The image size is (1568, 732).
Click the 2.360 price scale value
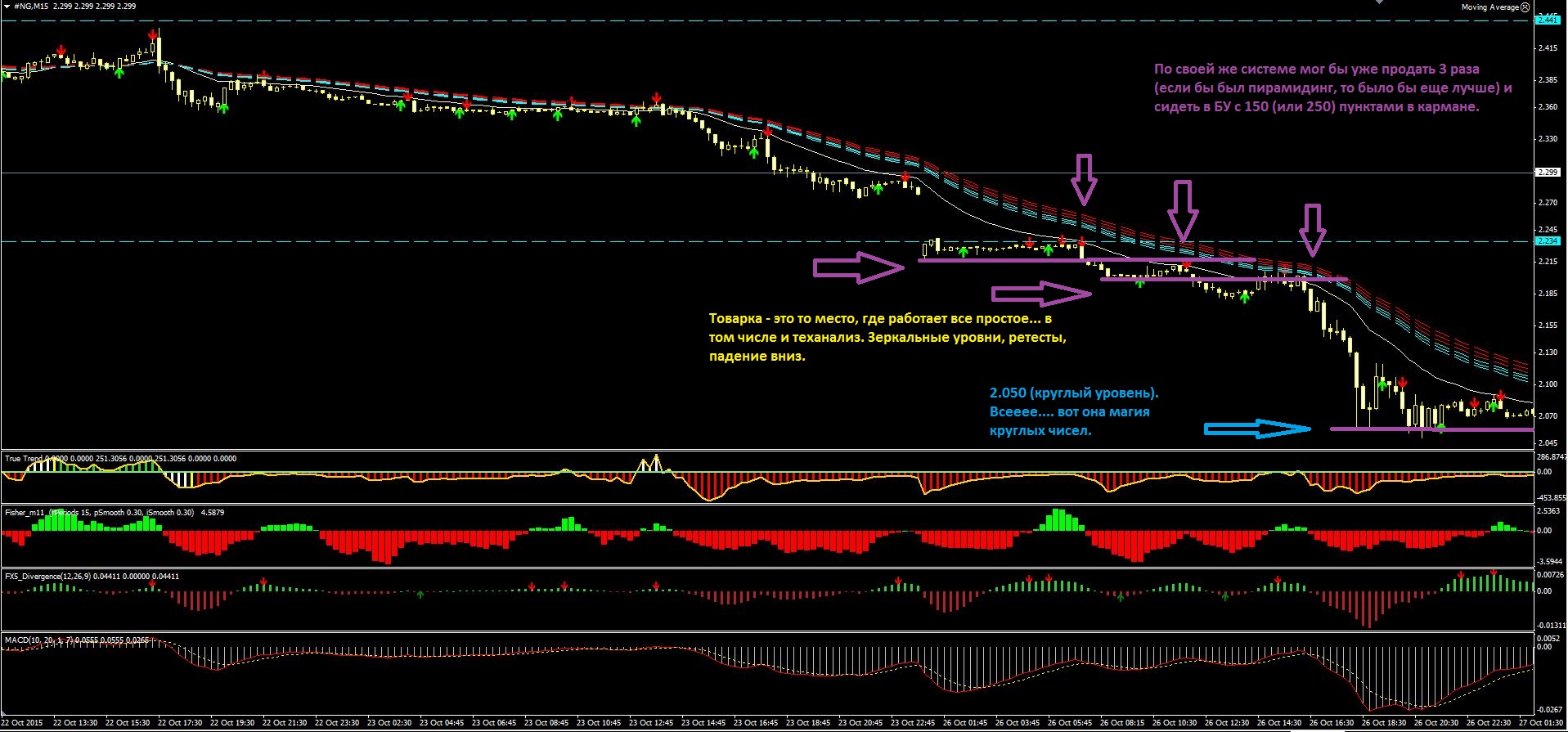pyautogui.click(x=1548, y=107)
